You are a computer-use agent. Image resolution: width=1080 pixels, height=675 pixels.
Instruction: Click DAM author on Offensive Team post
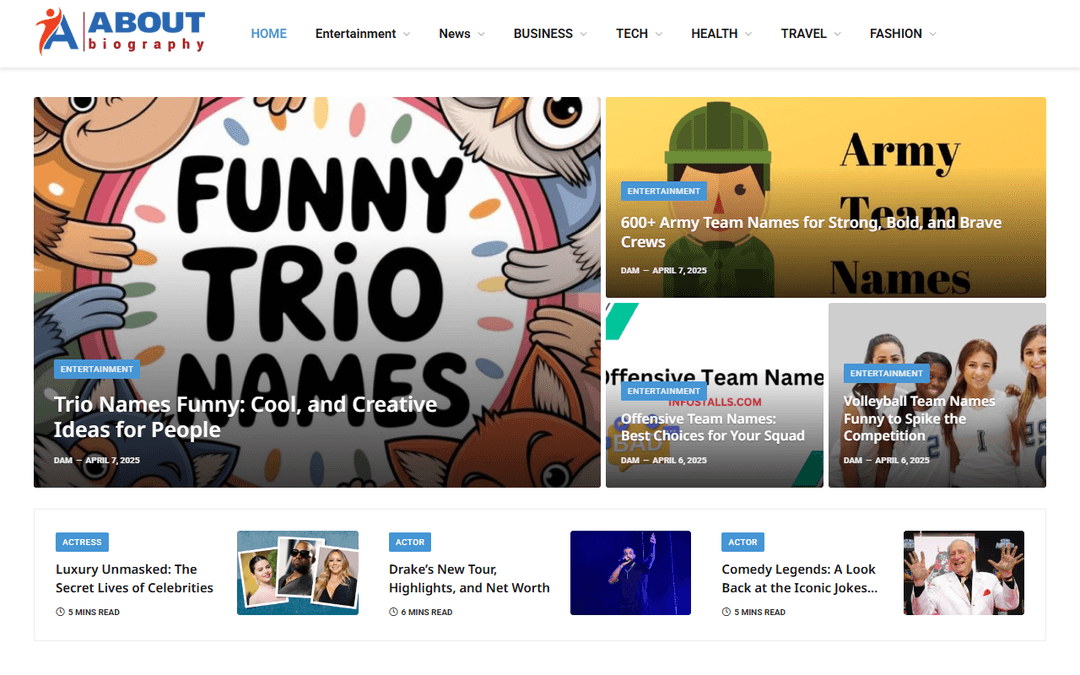coord(630,460)
